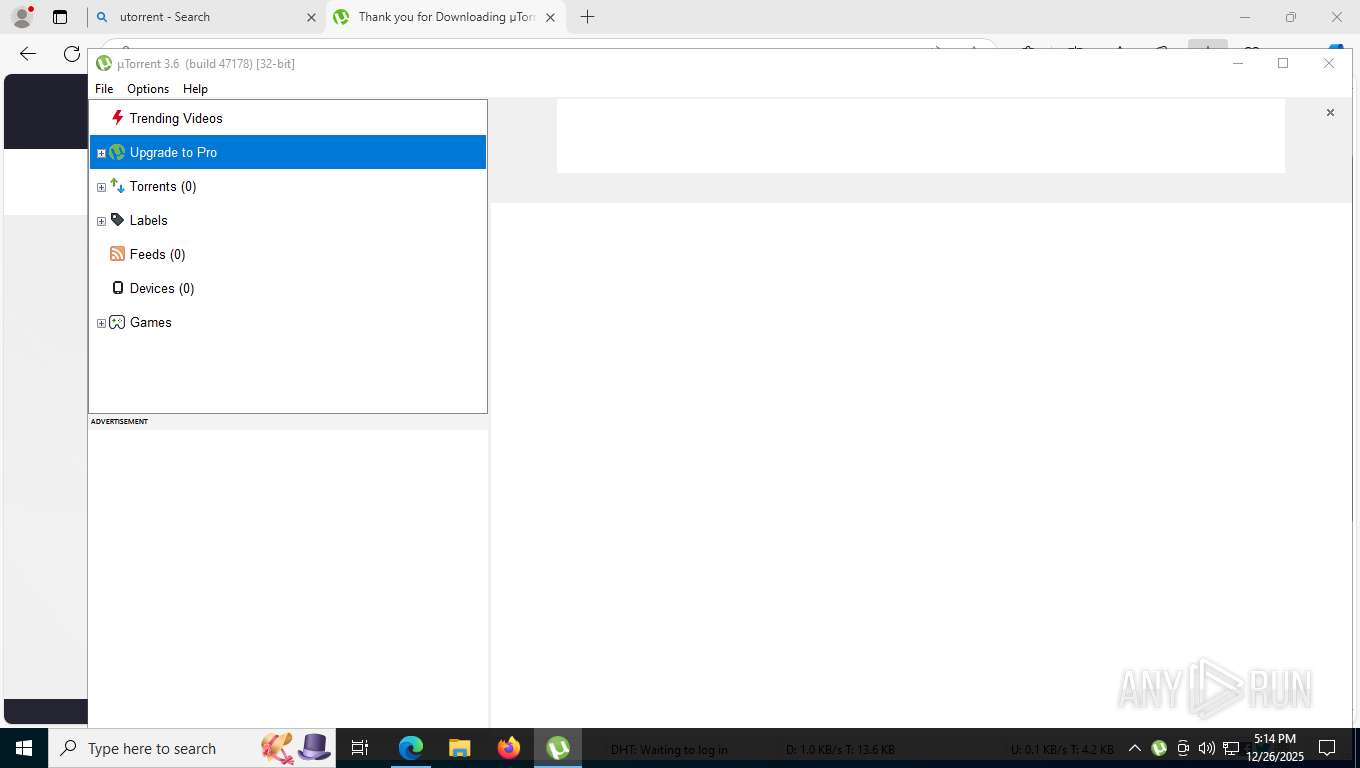The width and height of the screenshot is (1360, 768).
Task: Switch to Thank you for Downloading µTorrent tab
Action: (445, 17)
